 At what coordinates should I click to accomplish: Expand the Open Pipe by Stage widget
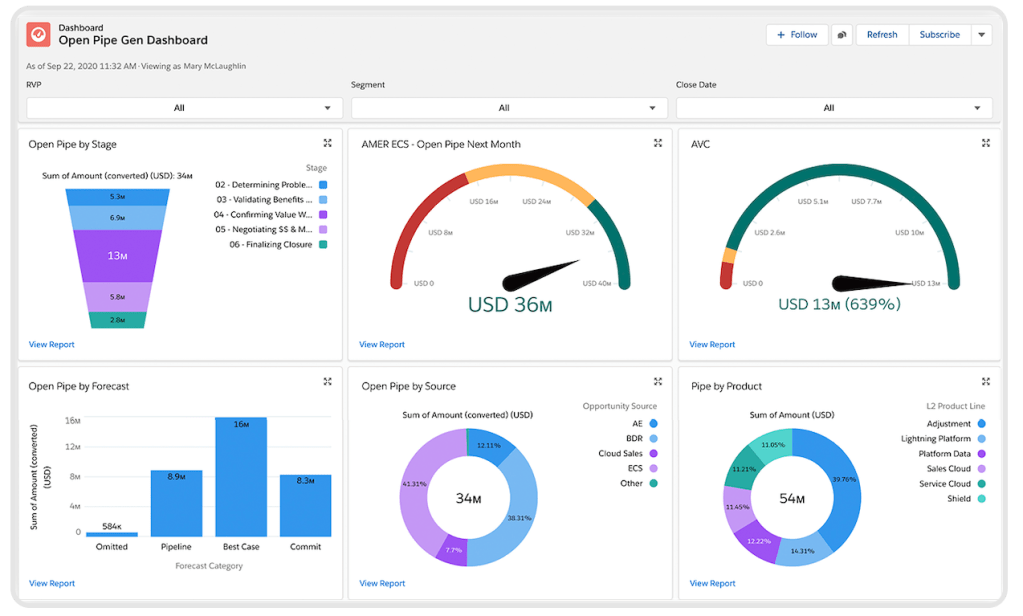click(x=327, y=142)
